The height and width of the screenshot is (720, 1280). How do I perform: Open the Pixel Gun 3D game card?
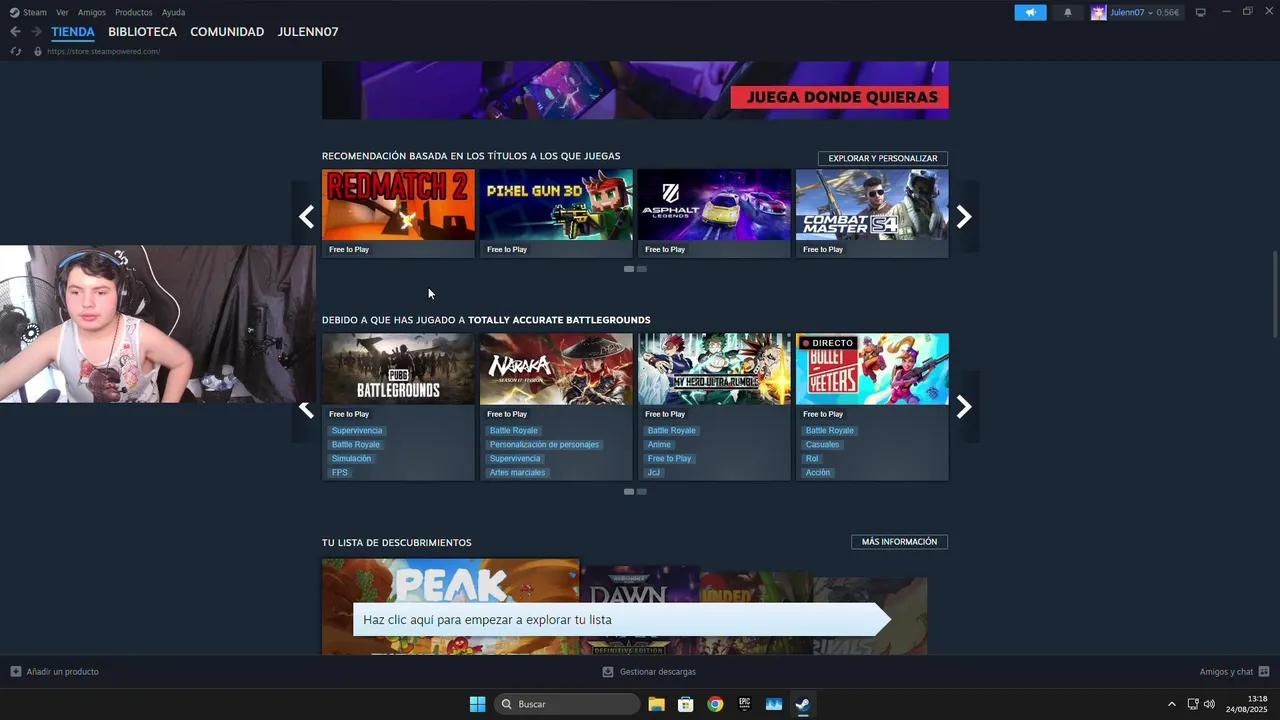(556, 214)
